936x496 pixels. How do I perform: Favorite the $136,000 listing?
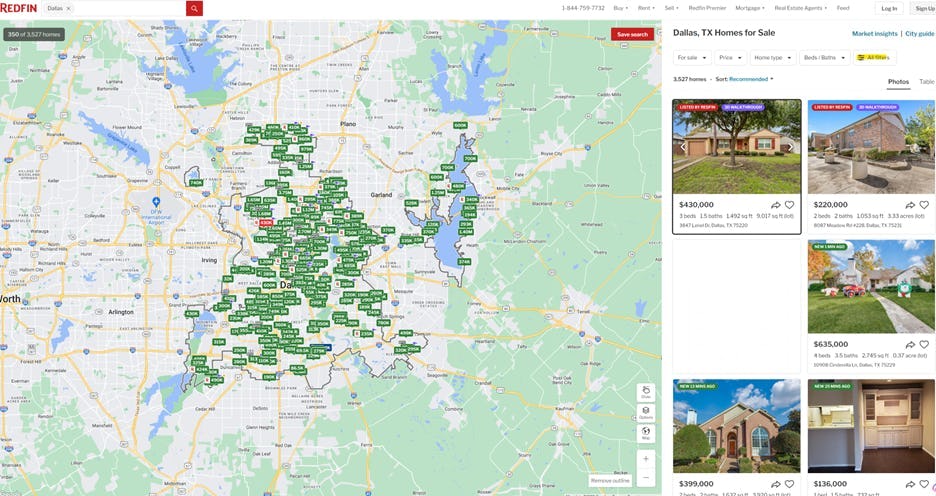click(x=924, y=484)
